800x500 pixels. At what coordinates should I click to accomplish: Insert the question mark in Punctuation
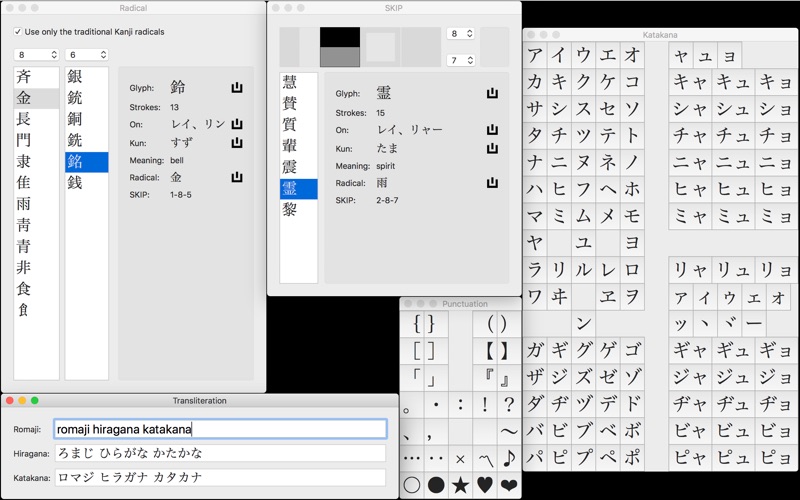[x=509, y=405]
